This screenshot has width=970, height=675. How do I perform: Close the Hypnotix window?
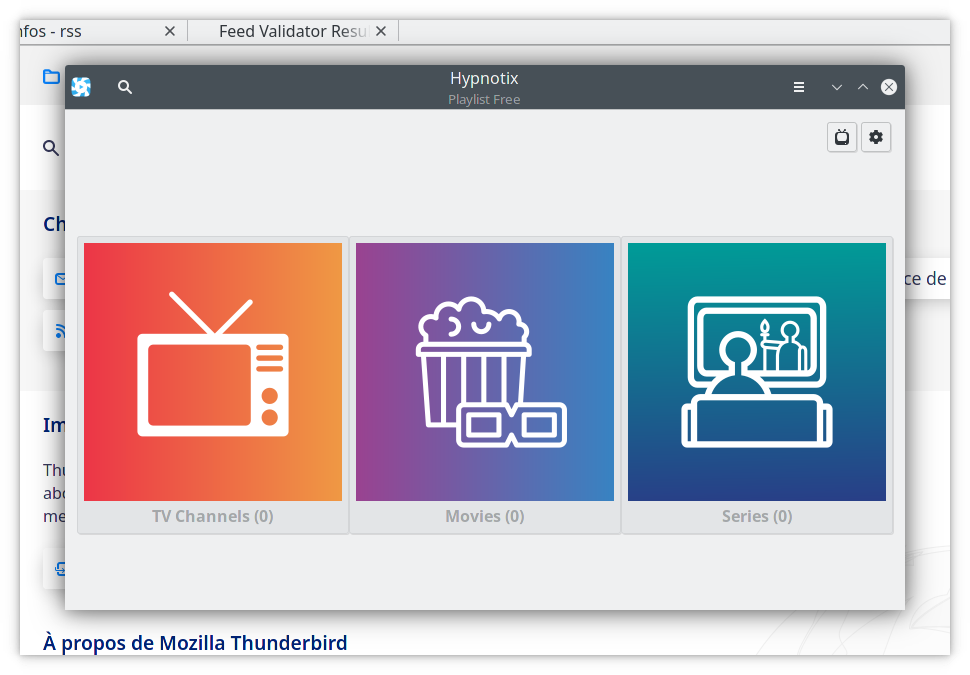click(x=889, y=87)
